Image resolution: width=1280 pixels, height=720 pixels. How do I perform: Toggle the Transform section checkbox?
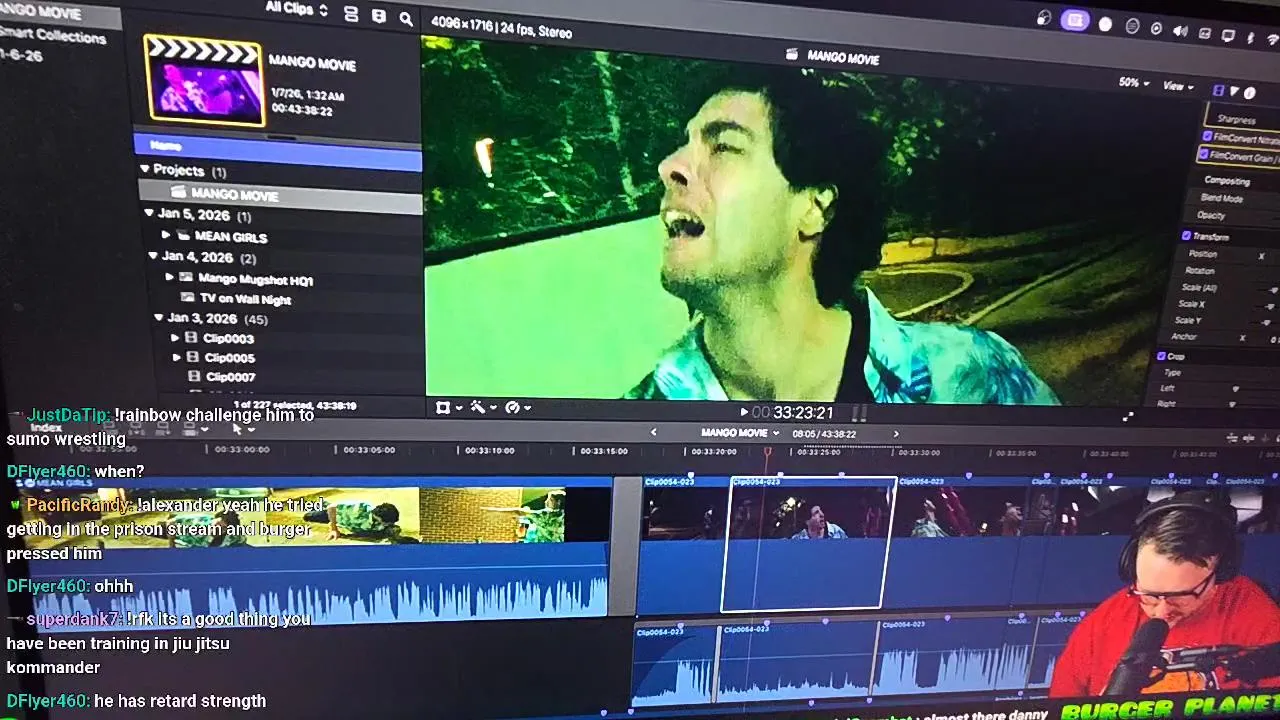point(1187,236)
